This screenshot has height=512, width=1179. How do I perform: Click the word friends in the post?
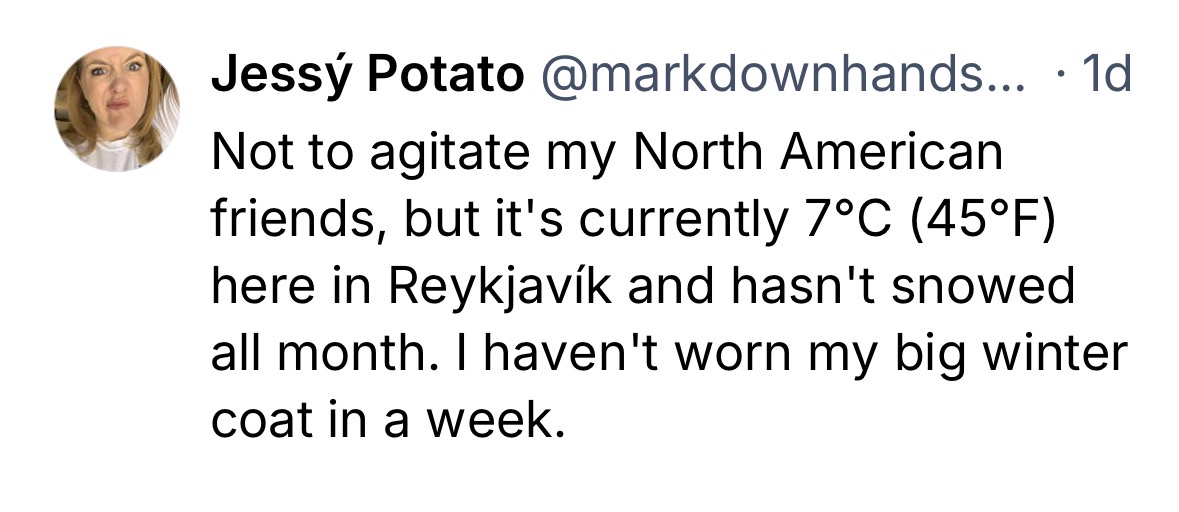point(287,221)
